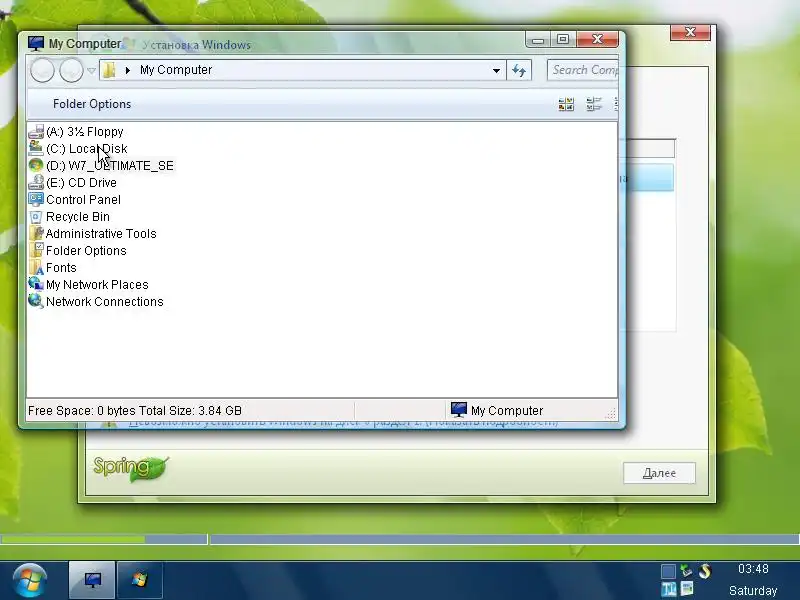This screenshot has width=800, height=600.
Task: Click the 03:48 clock in the tray
Action: [753, 569]
